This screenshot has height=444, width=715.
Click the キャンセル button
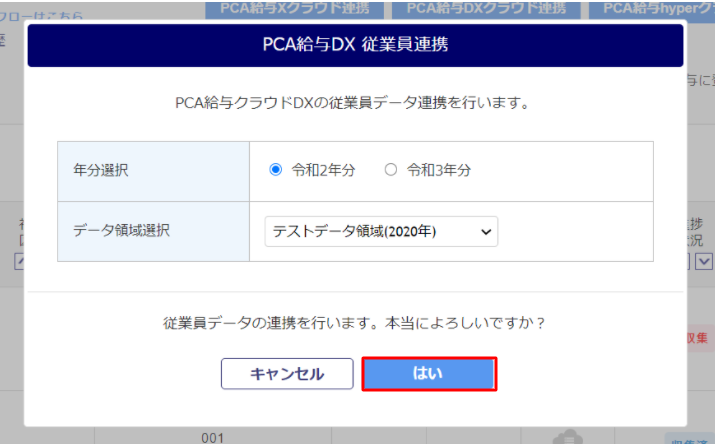287,374
